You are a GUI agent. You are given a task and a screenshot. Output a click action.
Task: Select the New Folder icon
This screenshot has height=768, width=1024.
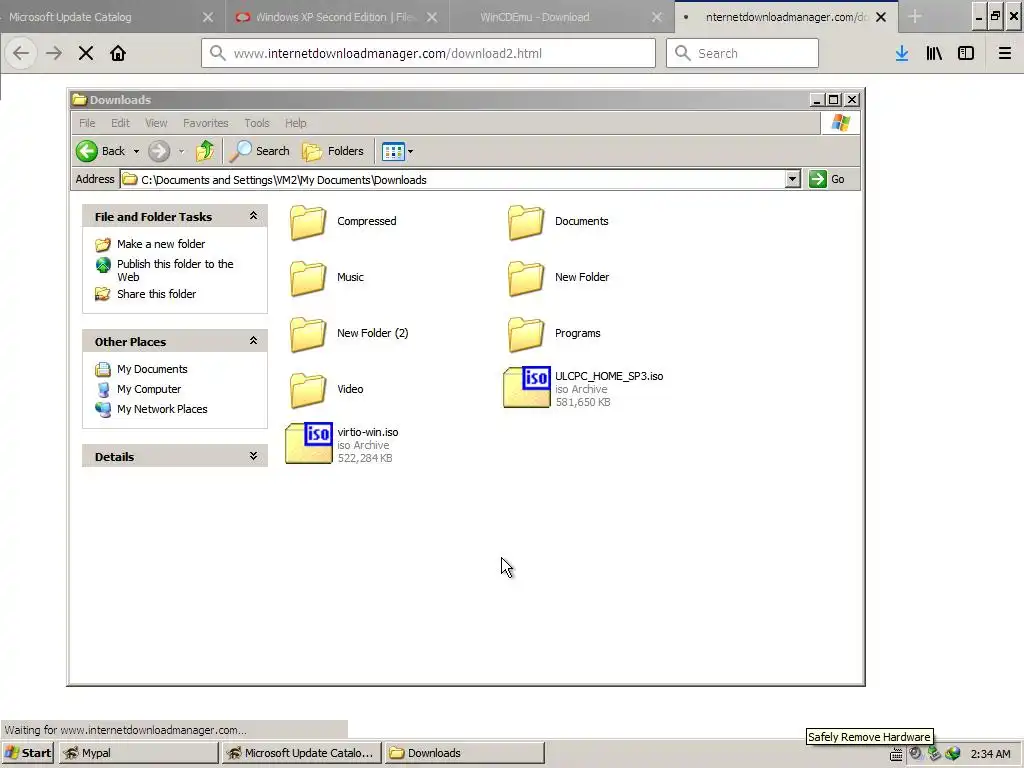tap(526, 278)
